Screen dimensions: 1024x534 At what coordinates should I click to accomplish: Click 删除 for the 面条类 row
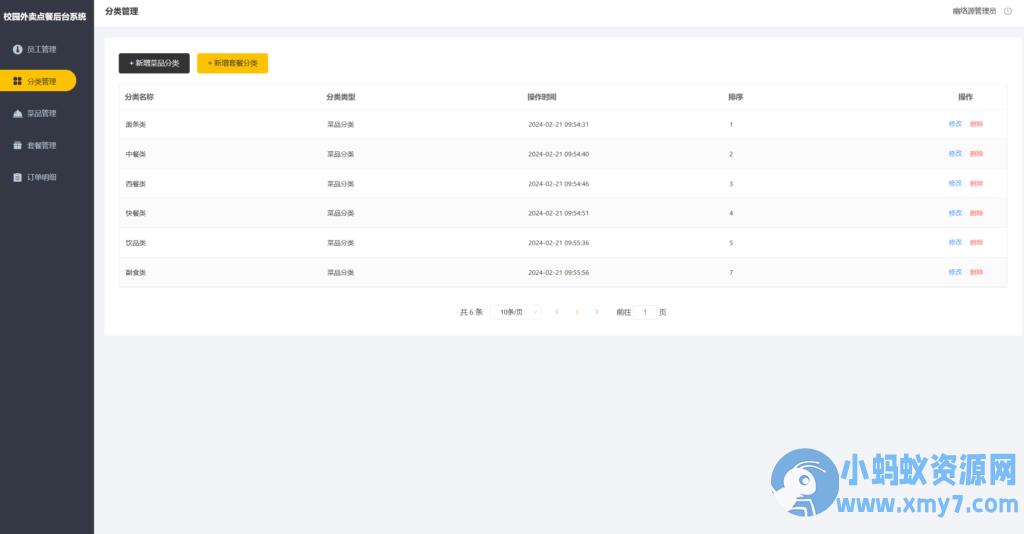pos(976,124)
